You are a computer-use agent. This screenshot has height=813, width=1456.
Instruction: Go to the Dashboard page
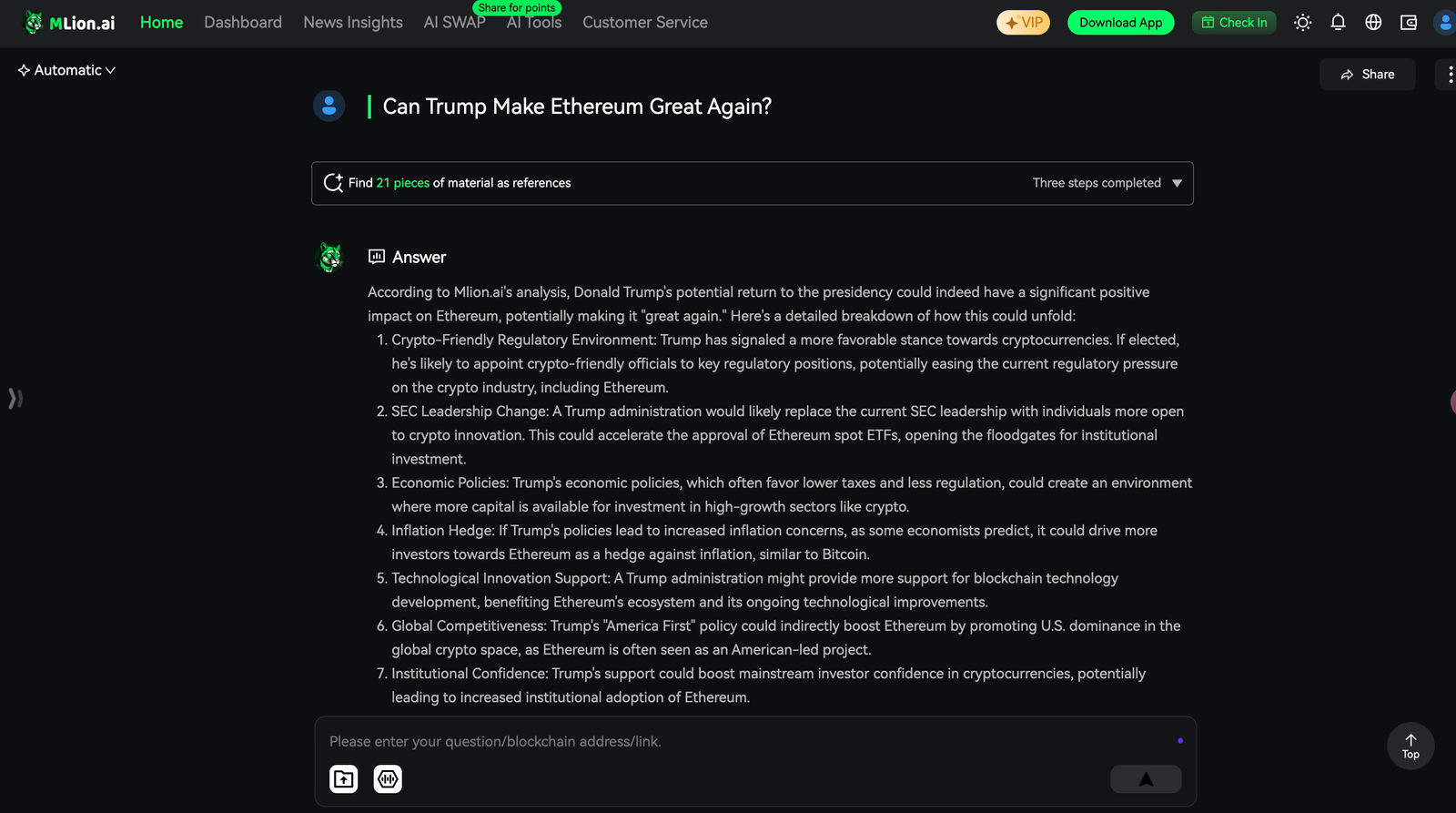point(243,23)
